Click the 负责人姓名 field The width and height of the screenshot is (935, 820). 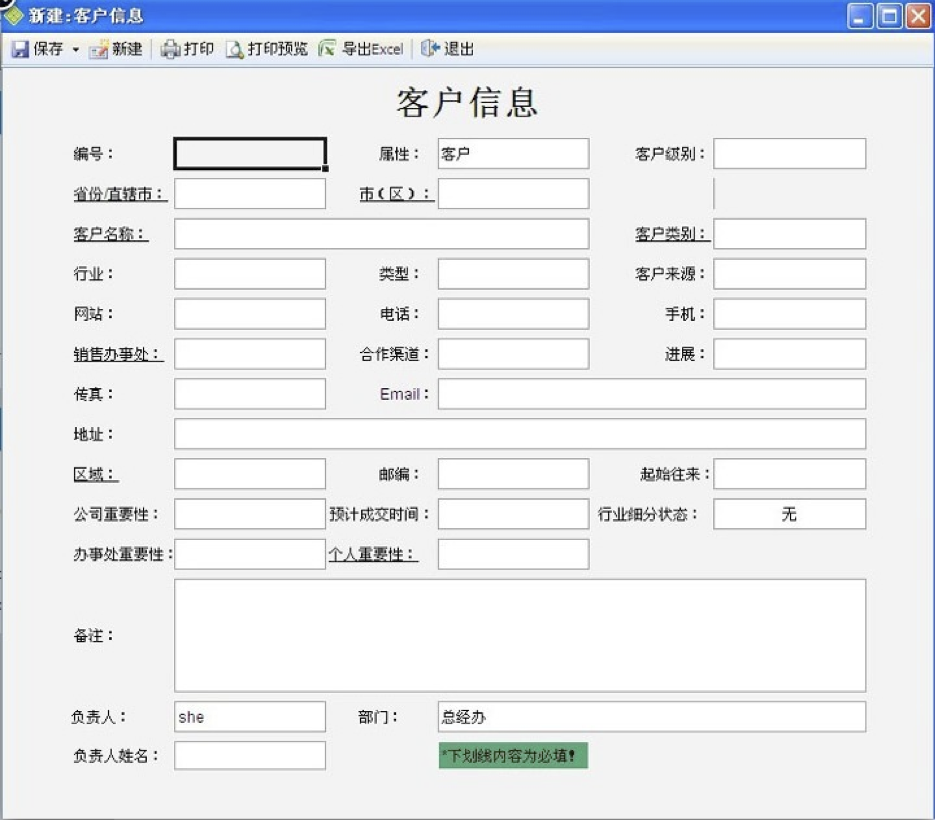250,756
